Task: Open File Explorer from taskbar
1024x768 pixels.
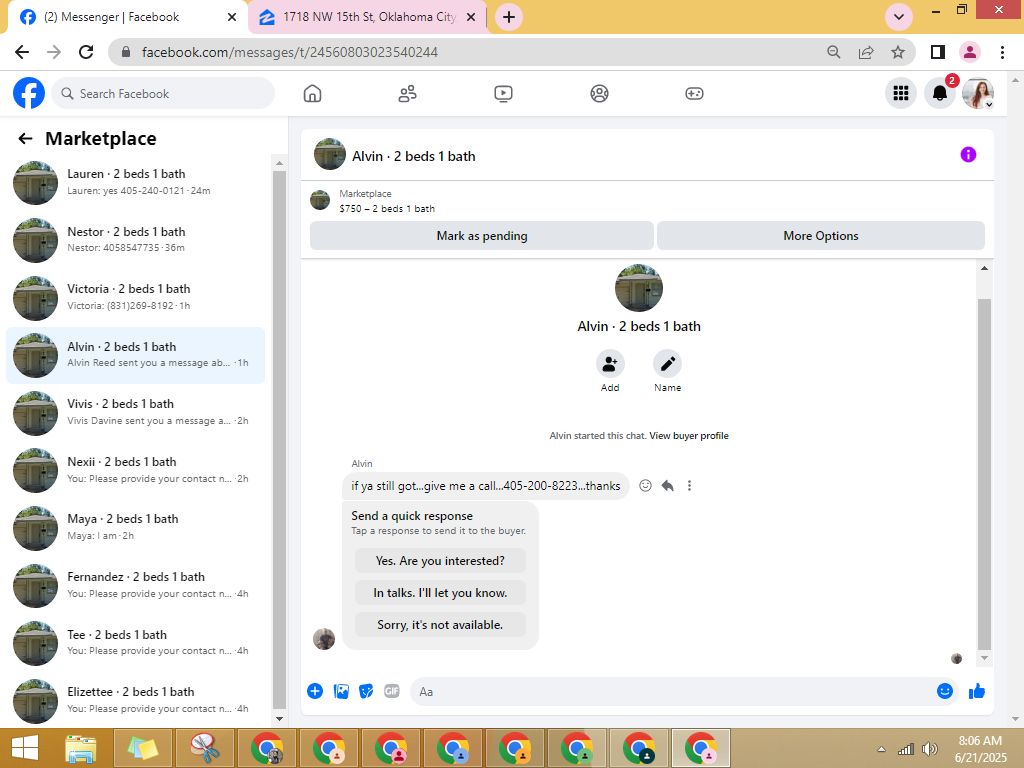Action: click(x=81, y=748)
